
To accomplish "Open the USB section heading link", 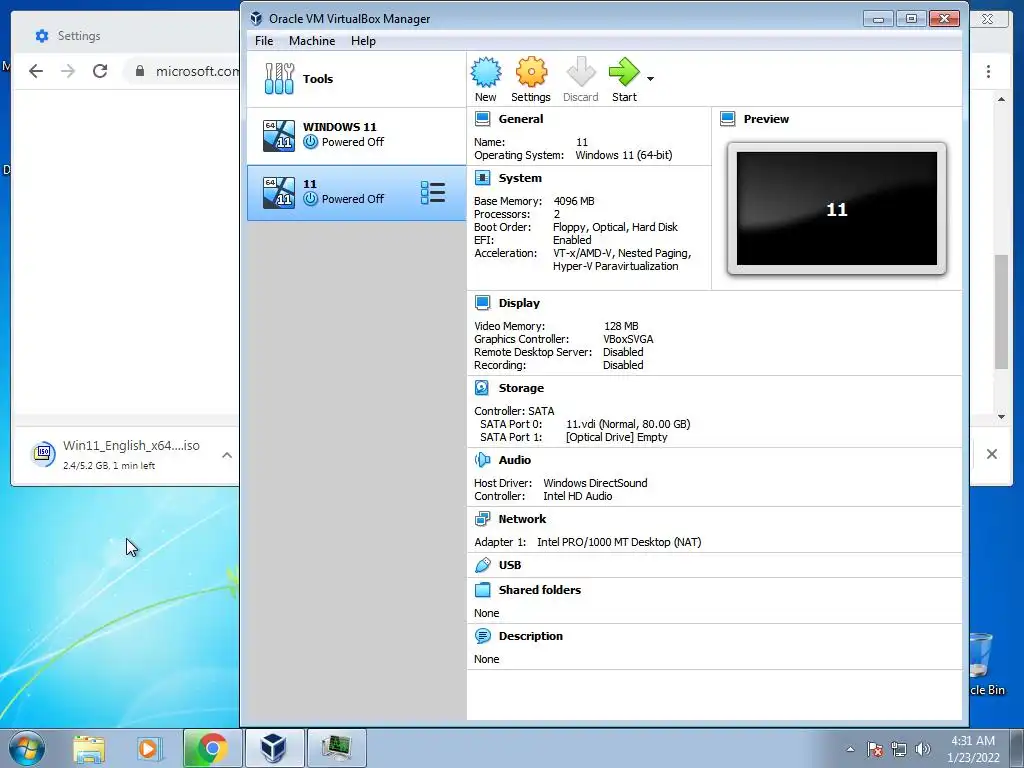I will pyautogui.click(x=510, y=565).
